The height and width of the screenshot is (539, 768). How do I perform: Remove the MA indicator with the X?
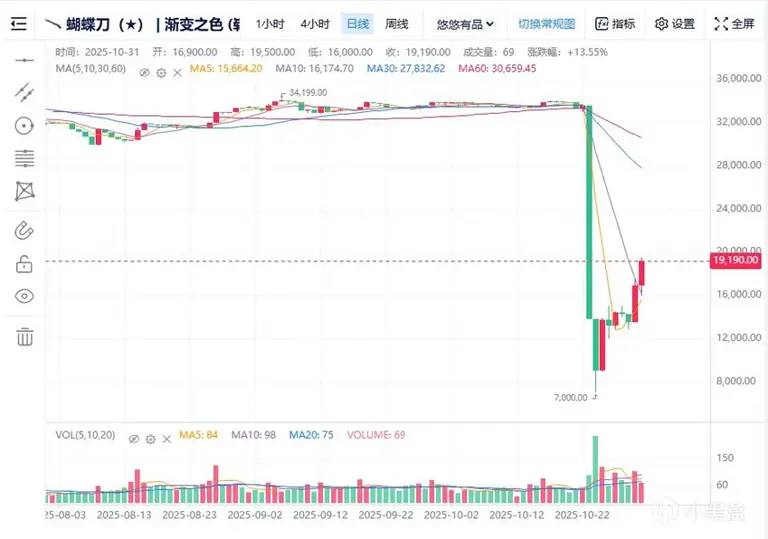click(177, 73)
